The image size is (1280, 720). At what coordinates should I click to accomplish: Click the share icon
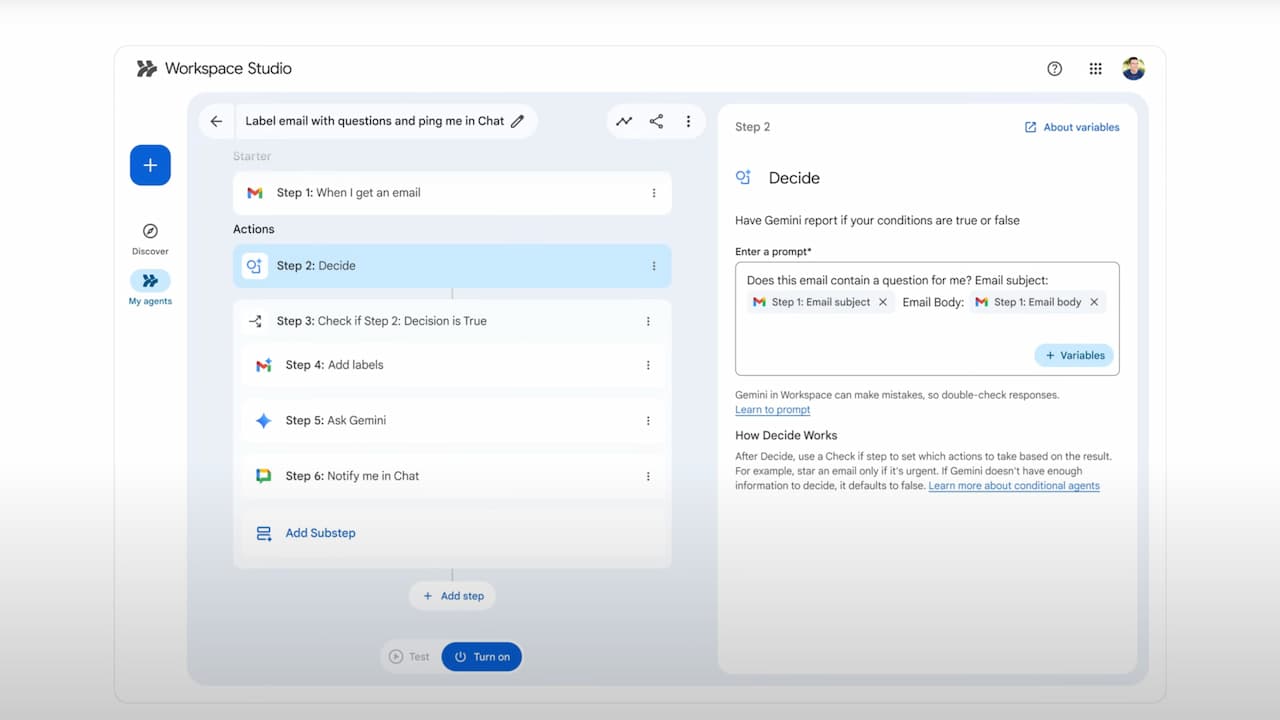(656, 121)
